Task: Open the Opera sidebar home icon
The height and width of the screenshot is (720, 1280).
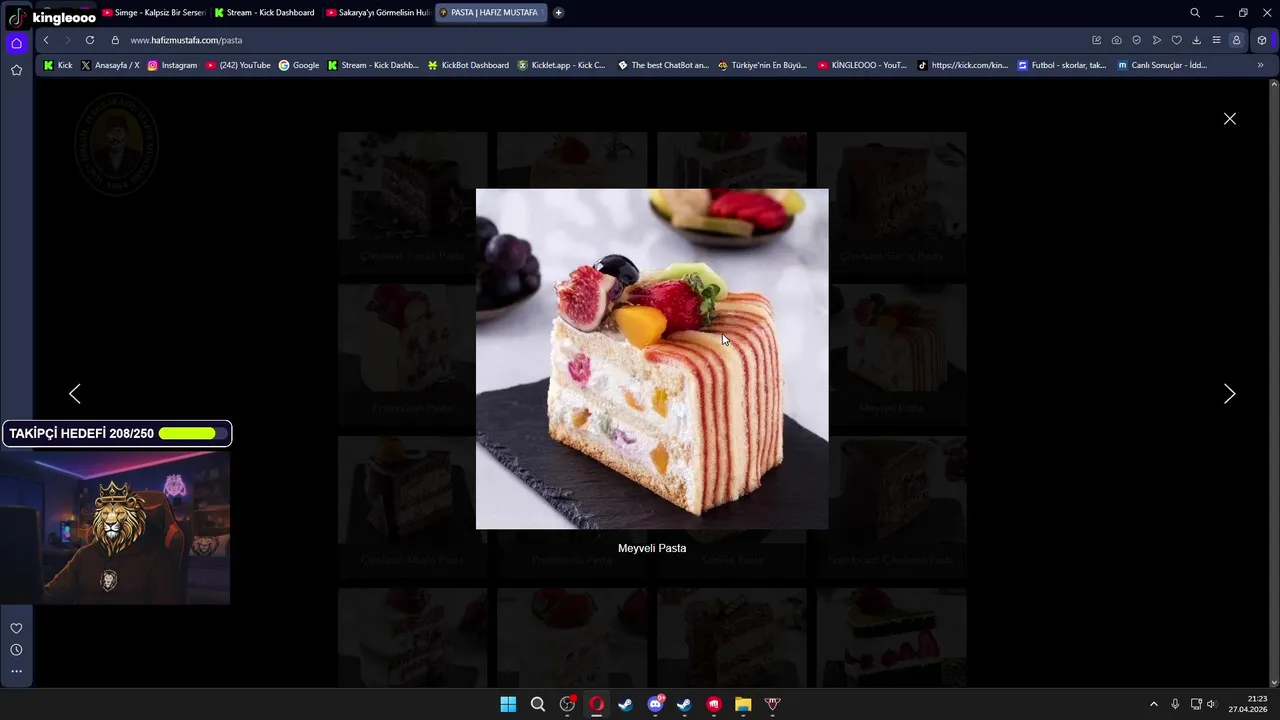Action: coord(16,43)
